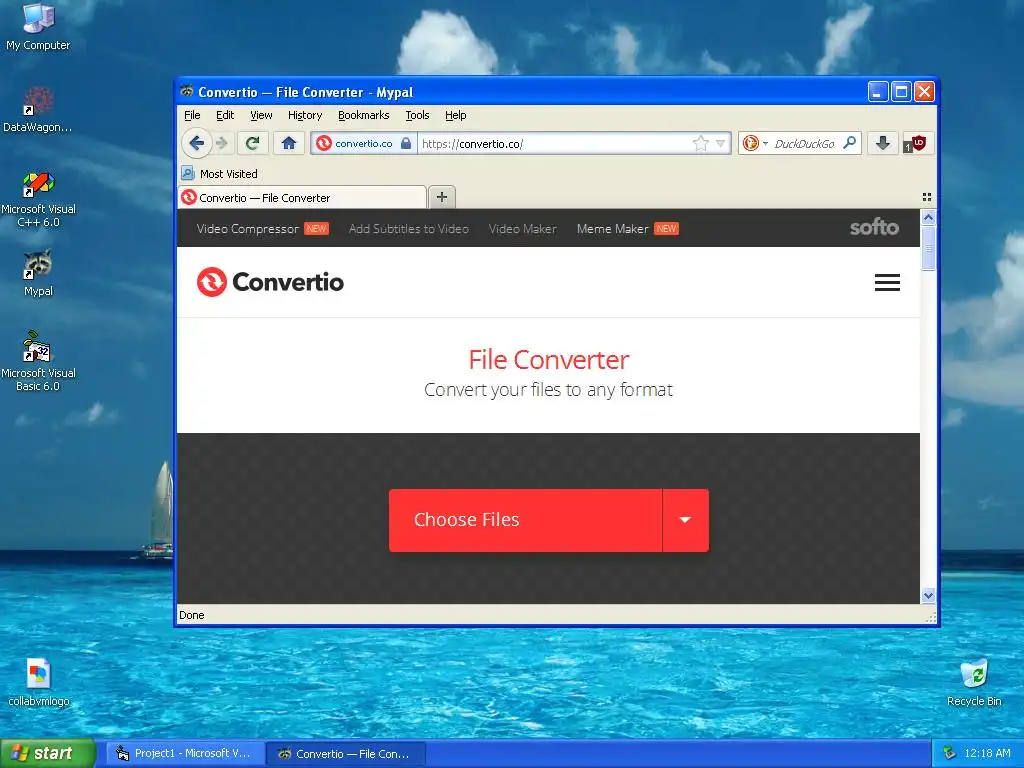Click the softo logo

pos(874,227)
